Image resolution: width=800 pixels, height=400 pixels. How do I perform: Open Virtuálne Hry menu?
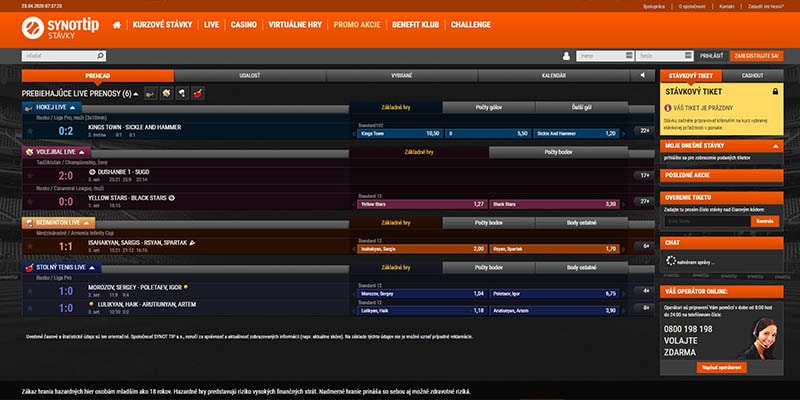point(295,24)
